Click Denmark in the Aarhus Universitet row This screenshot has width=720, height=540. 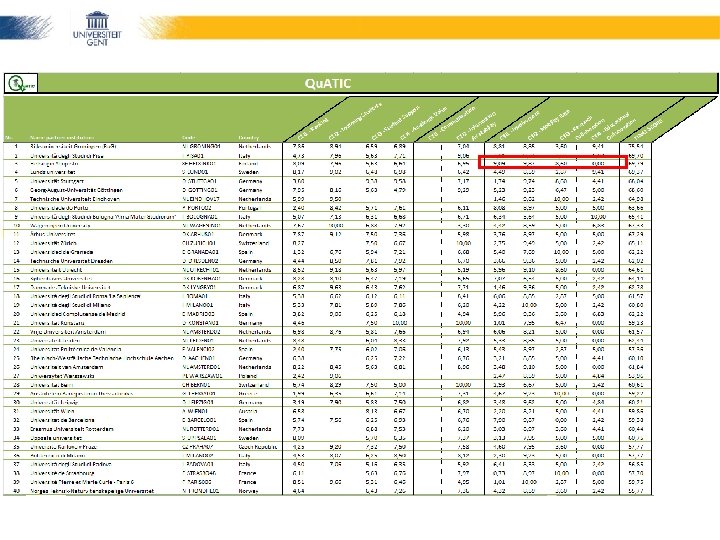pyautogui.click(x=250, y=234)
